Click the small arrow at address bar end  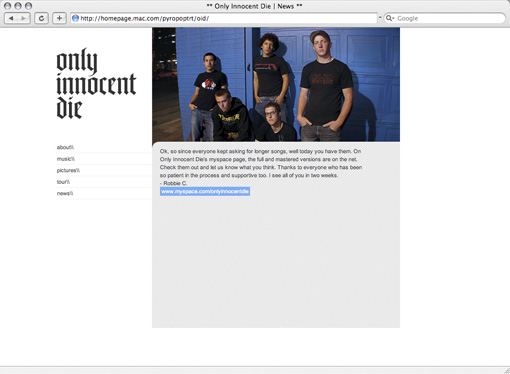pos(380,17)
